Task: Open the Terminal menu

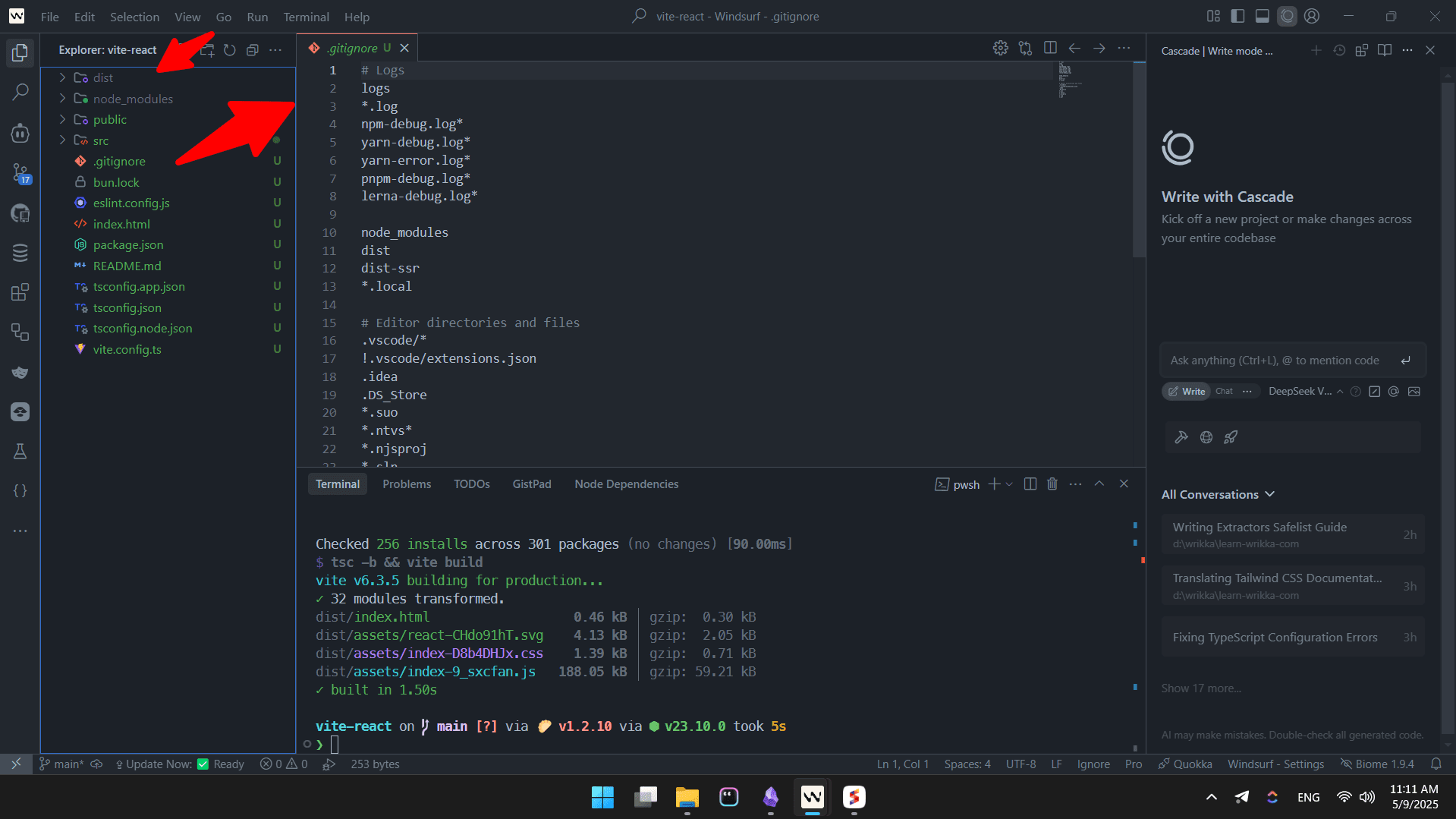Action: pyautogui.click(x=306, y=17)
